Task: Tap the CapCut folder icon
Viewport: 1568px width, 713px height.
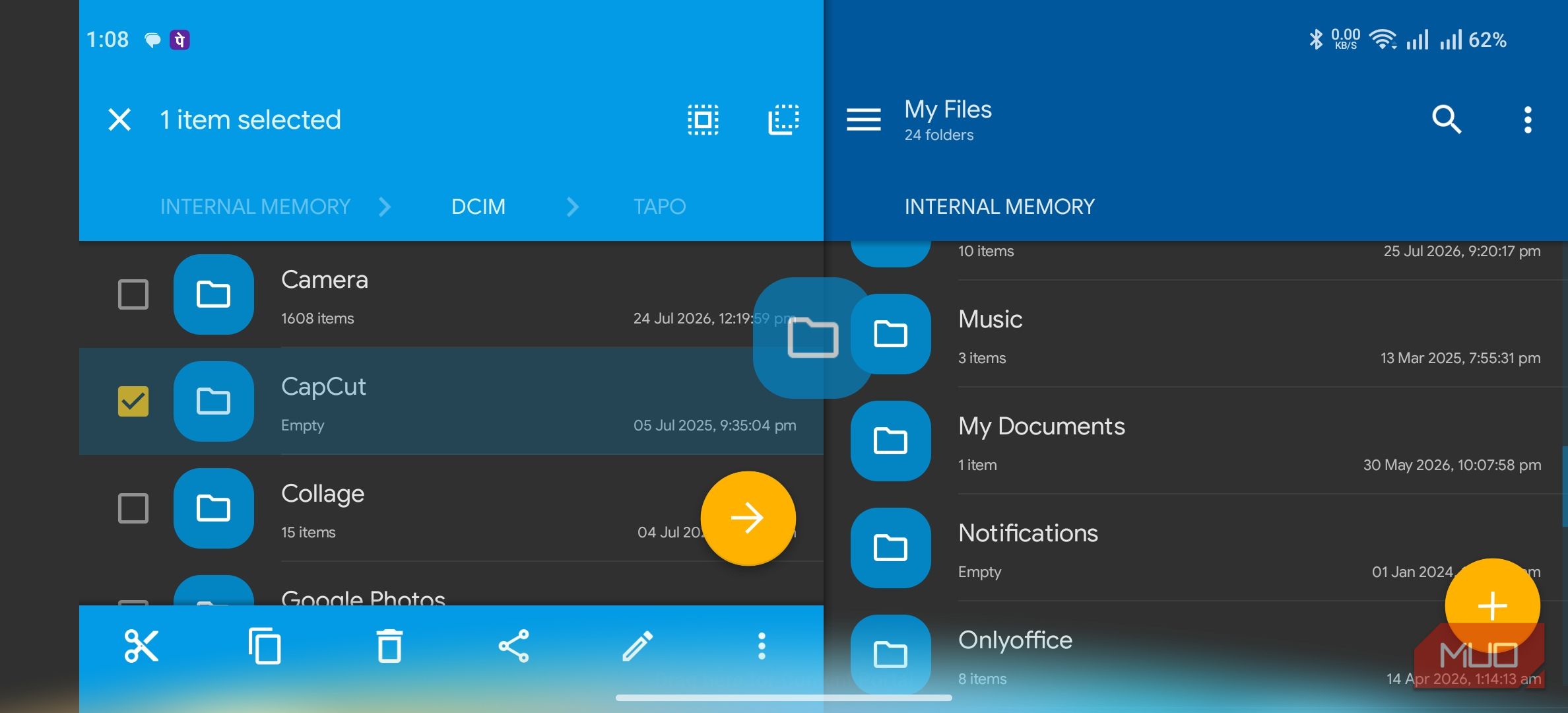Action: click(213, 401)
